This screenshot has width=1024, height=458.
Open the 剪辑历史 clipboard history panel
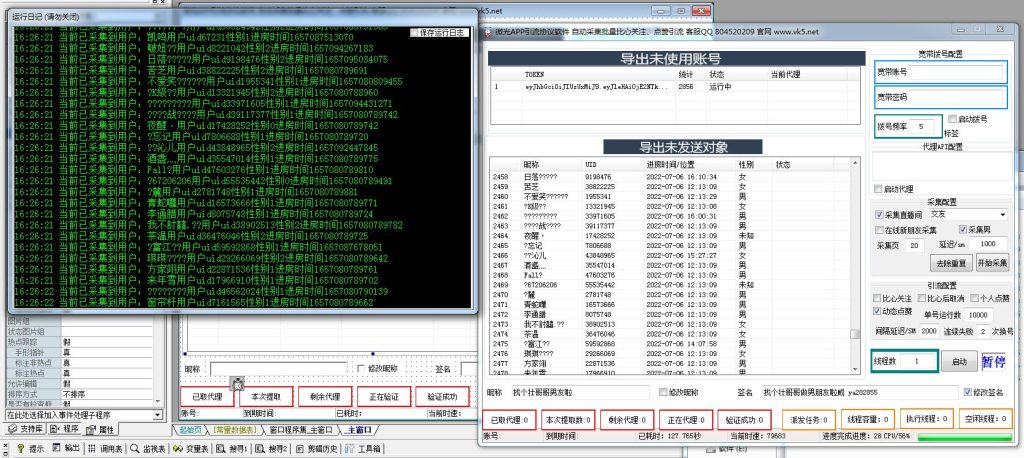pos(322,448)
